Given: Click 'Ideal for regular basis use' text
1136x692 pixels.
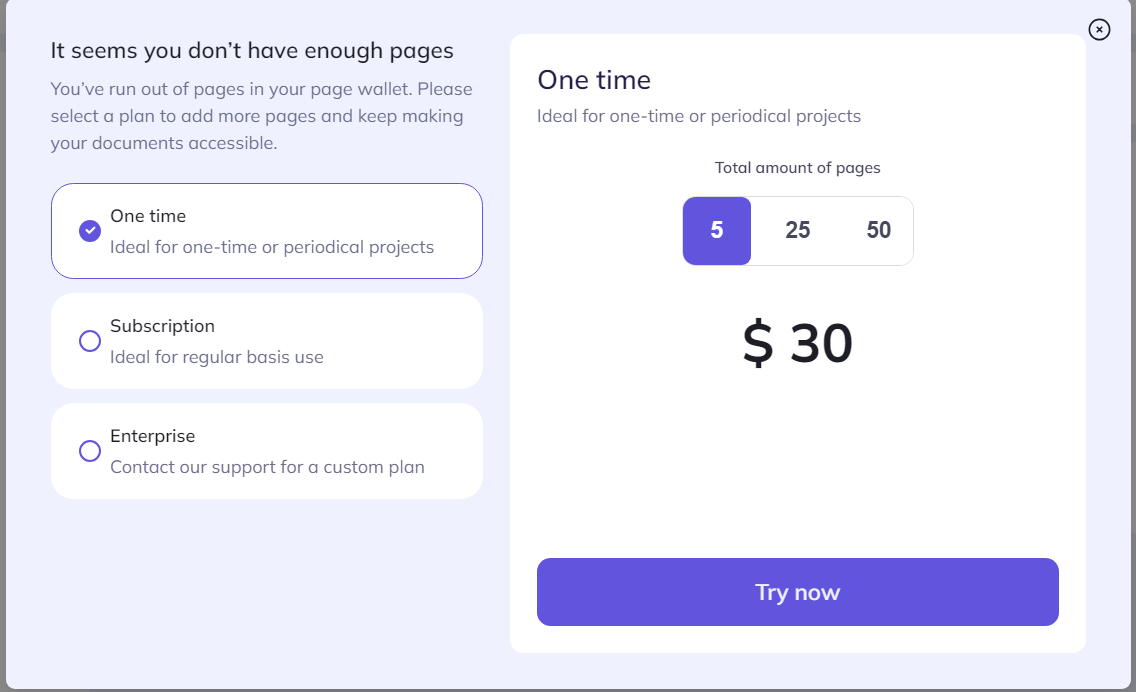Looking at the screenshot, I should pyautogui.click(x=215, y=355).
